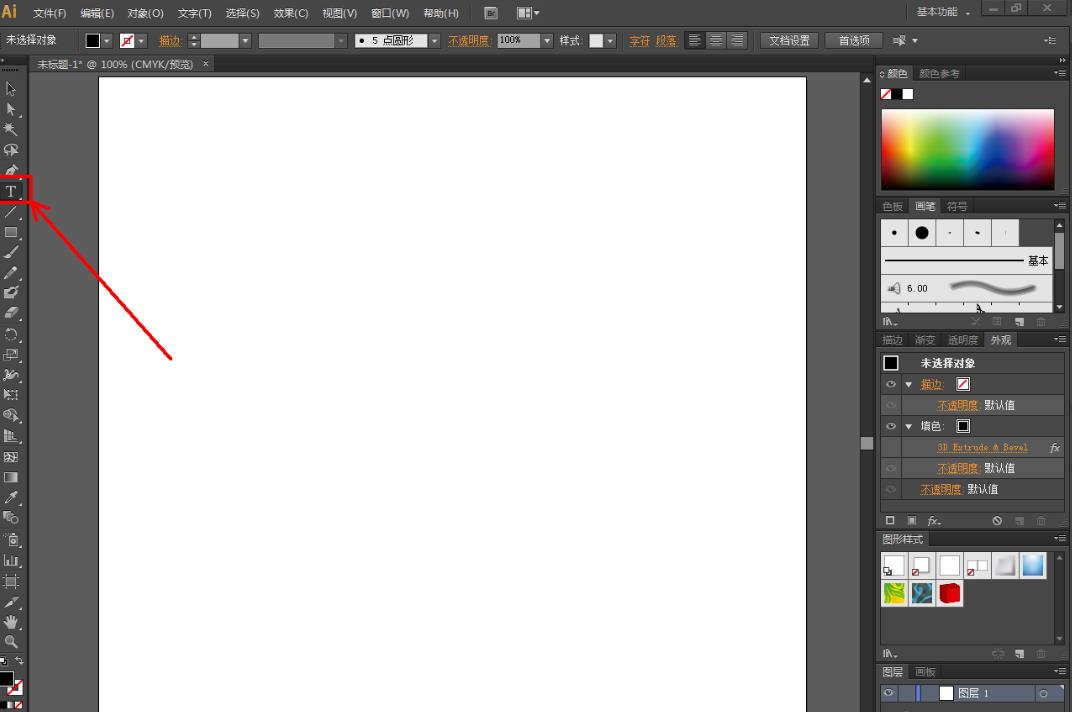Open the 对象(O) menu

coord(146,13)
